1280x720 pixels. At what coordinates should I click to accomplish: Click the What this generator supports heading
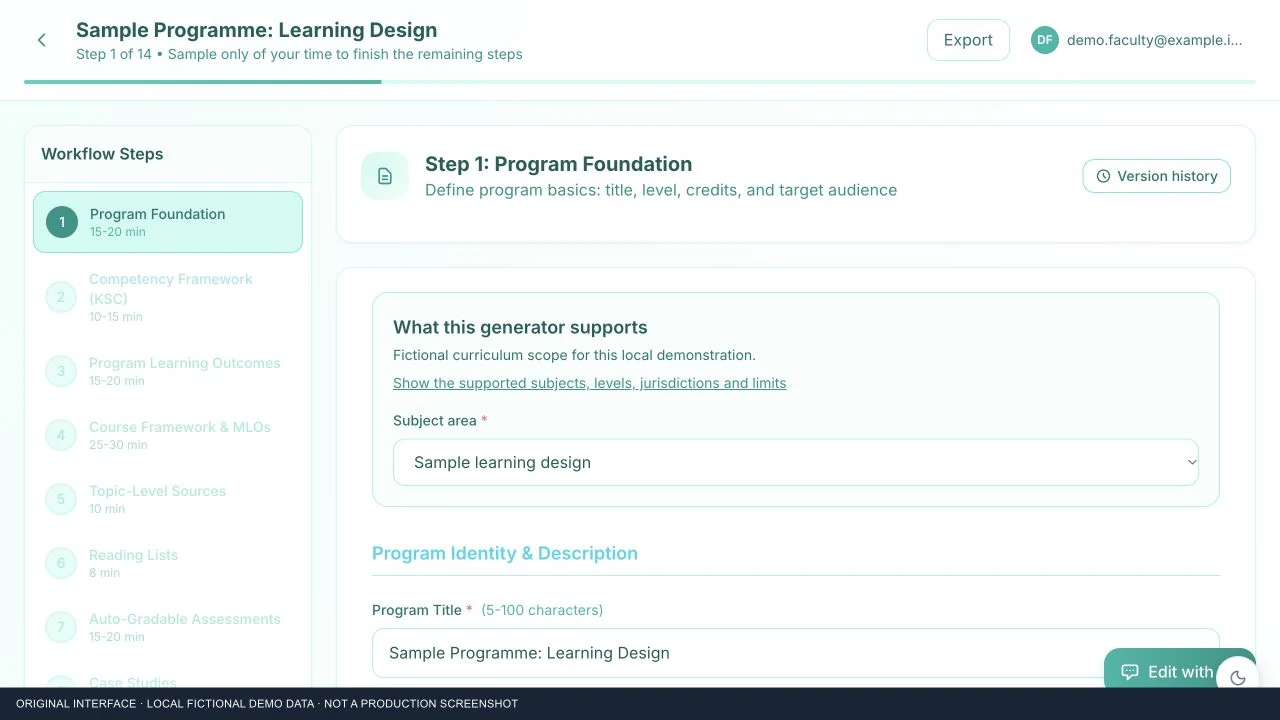tap(520, 327)
